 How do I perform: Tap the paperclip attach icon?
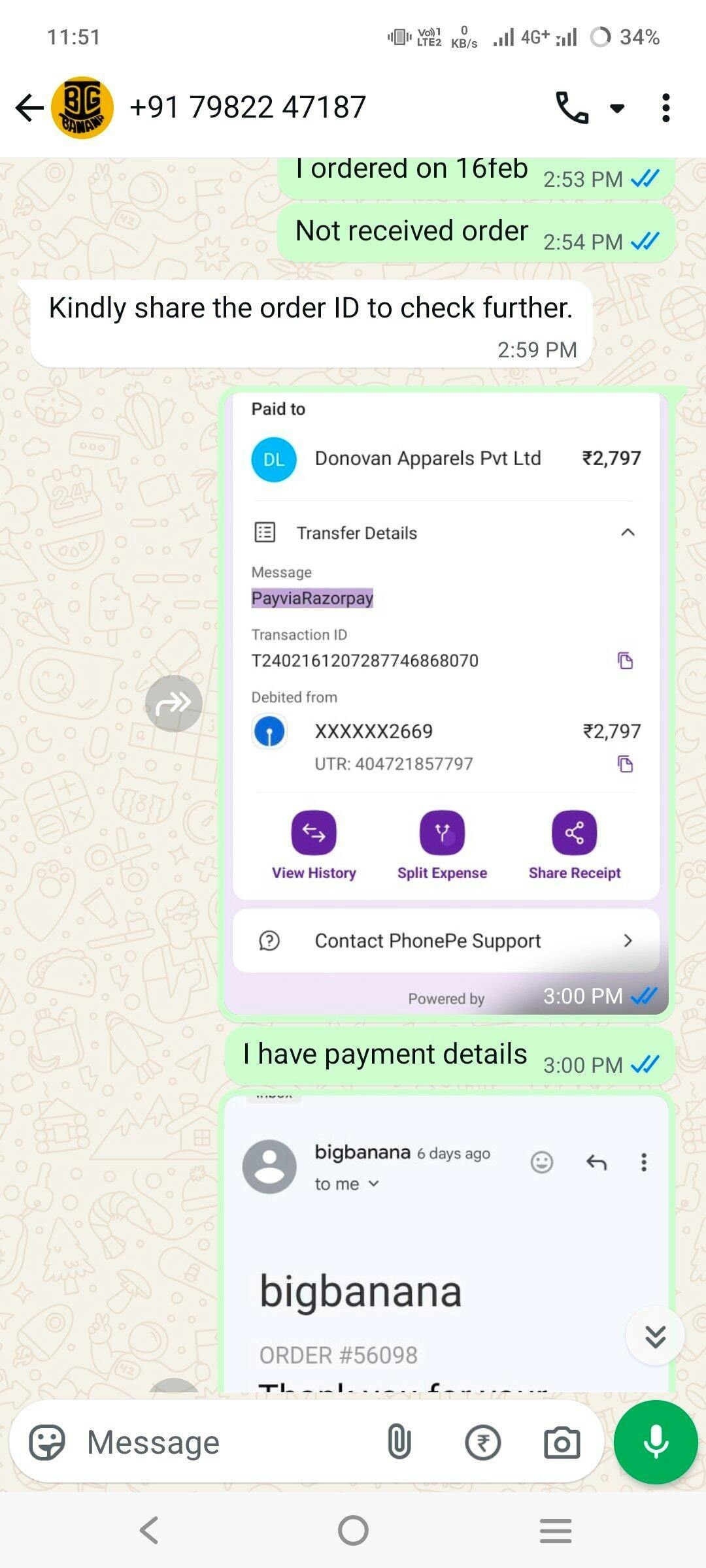coord(399,1442)
